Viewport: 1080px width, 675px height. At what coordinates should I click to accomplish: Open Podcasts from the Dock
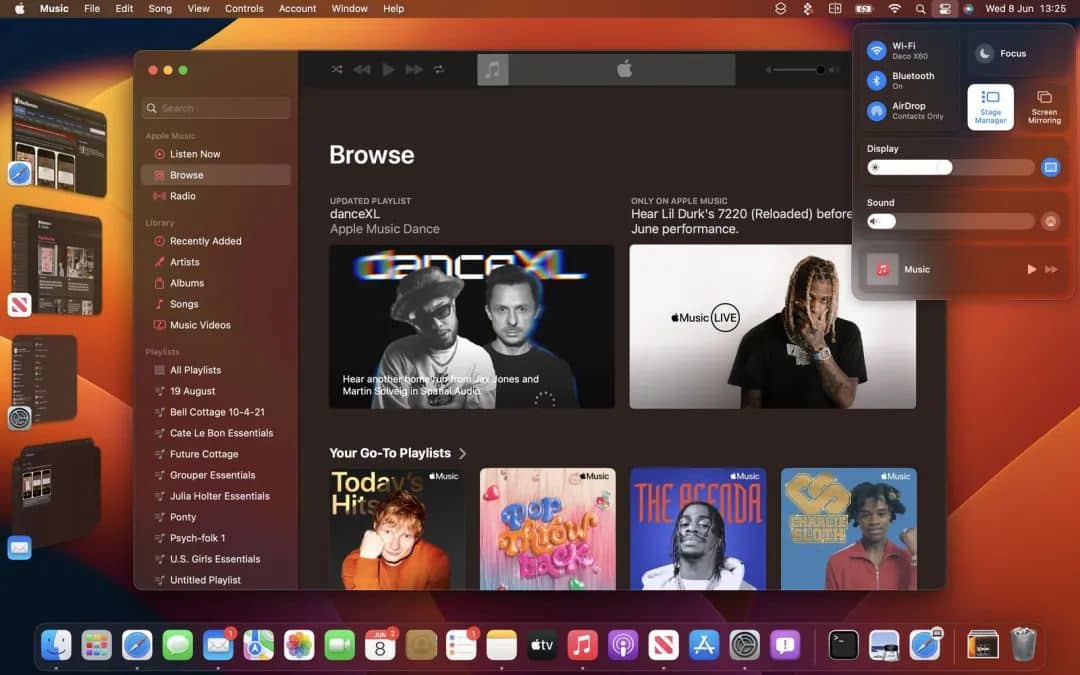tap(623, 645)
